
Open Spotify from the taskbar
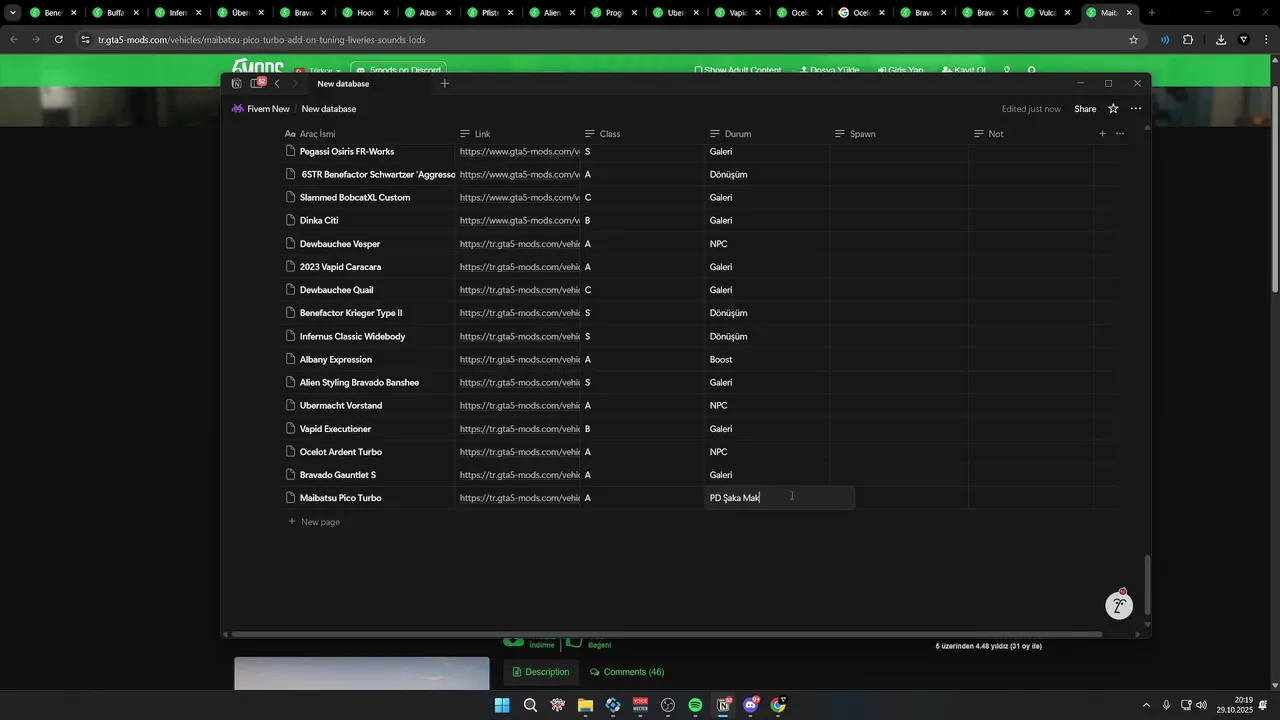point(695,705)
